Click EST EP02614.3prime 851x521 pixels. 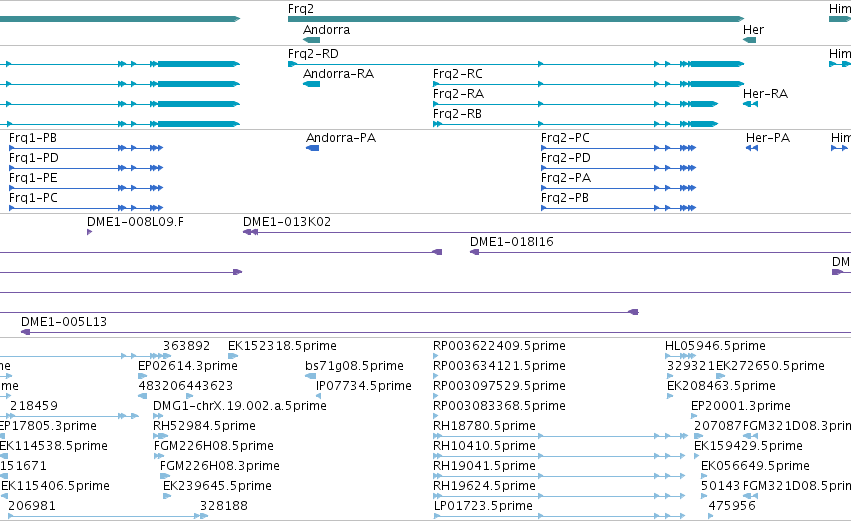188,366
